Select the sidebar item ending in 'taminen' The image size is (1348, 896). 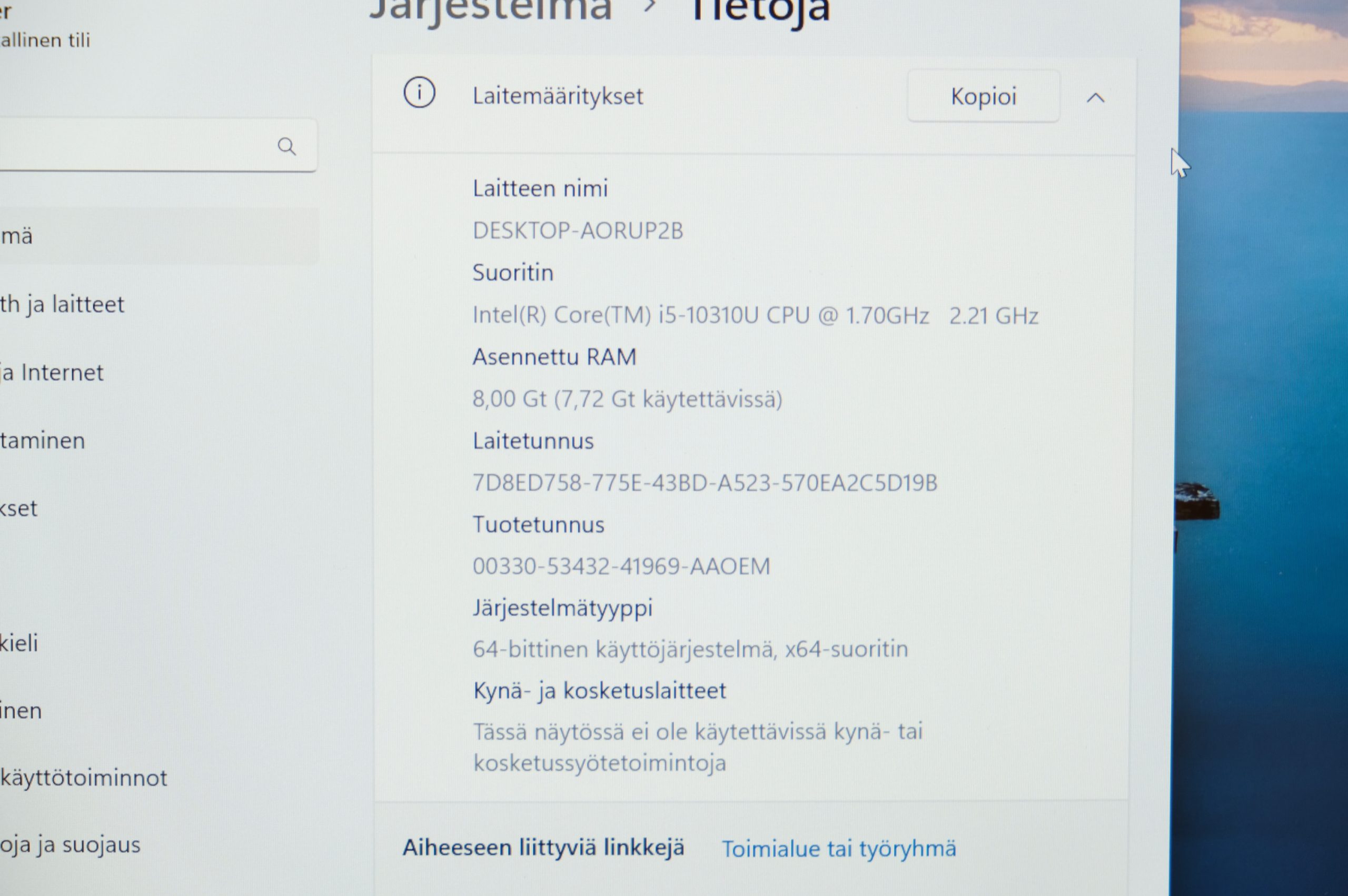(x=42, y=441)
